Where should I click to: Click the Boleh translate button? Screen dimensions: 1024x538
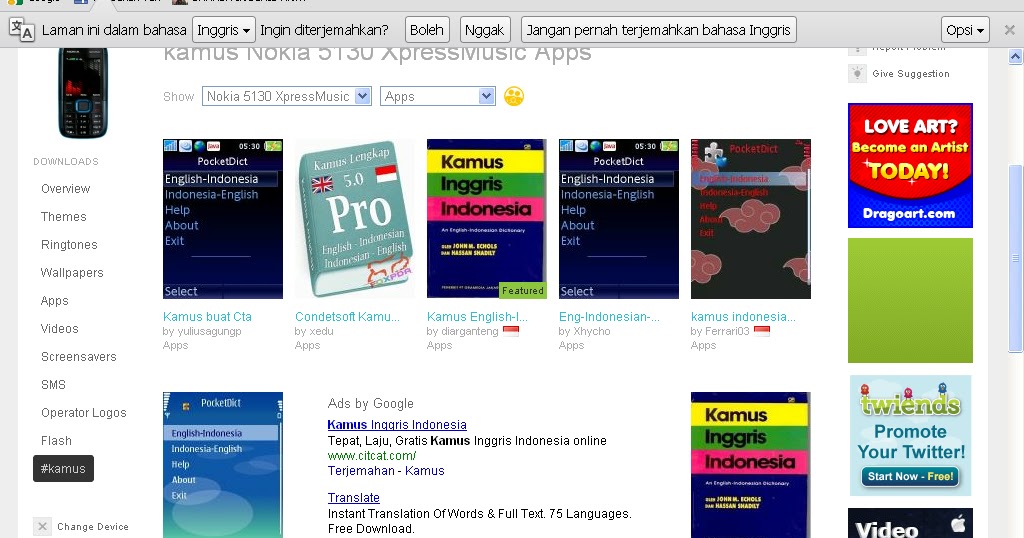426,30
